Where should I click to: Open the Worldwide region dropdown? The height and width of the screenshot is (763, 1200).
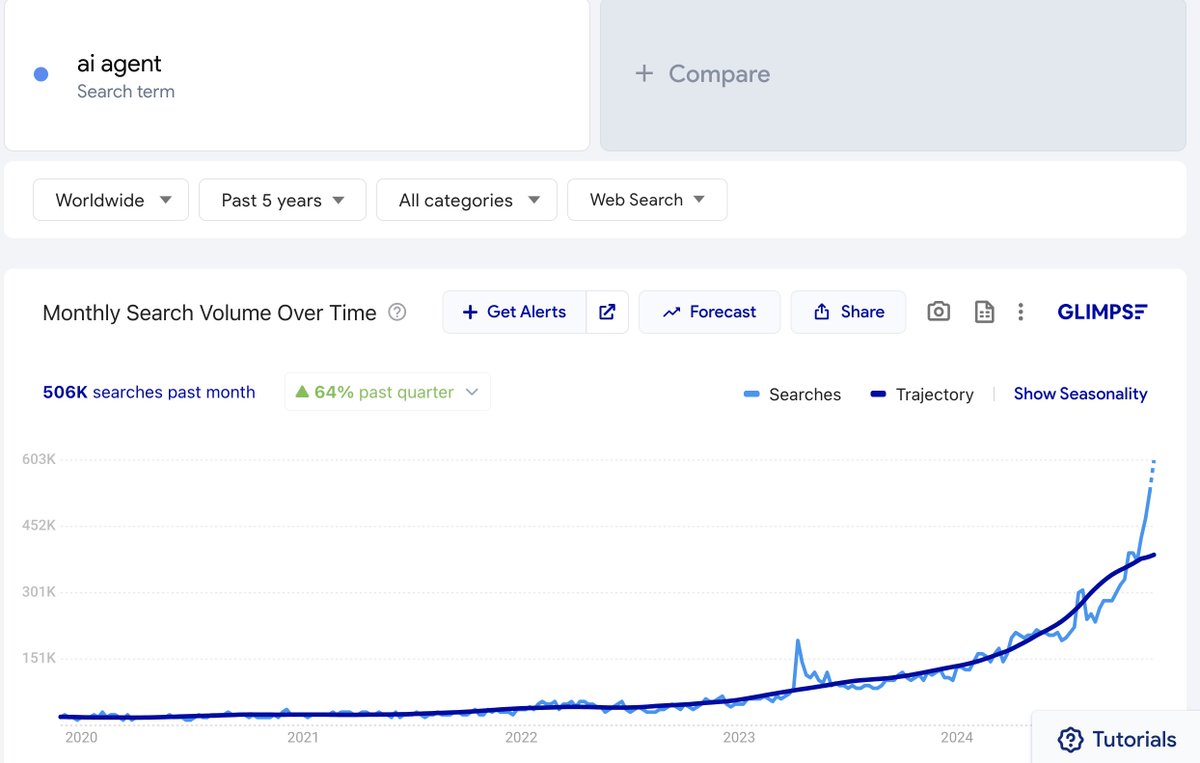110,199
